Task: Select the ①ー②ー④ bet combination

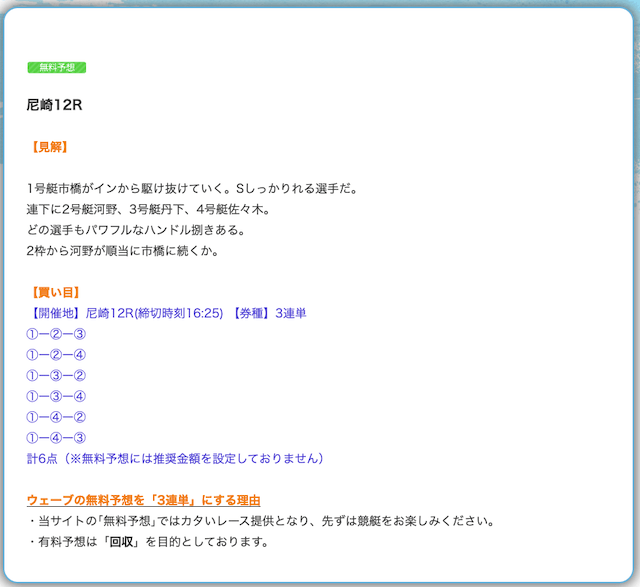Action: [56, 355]
